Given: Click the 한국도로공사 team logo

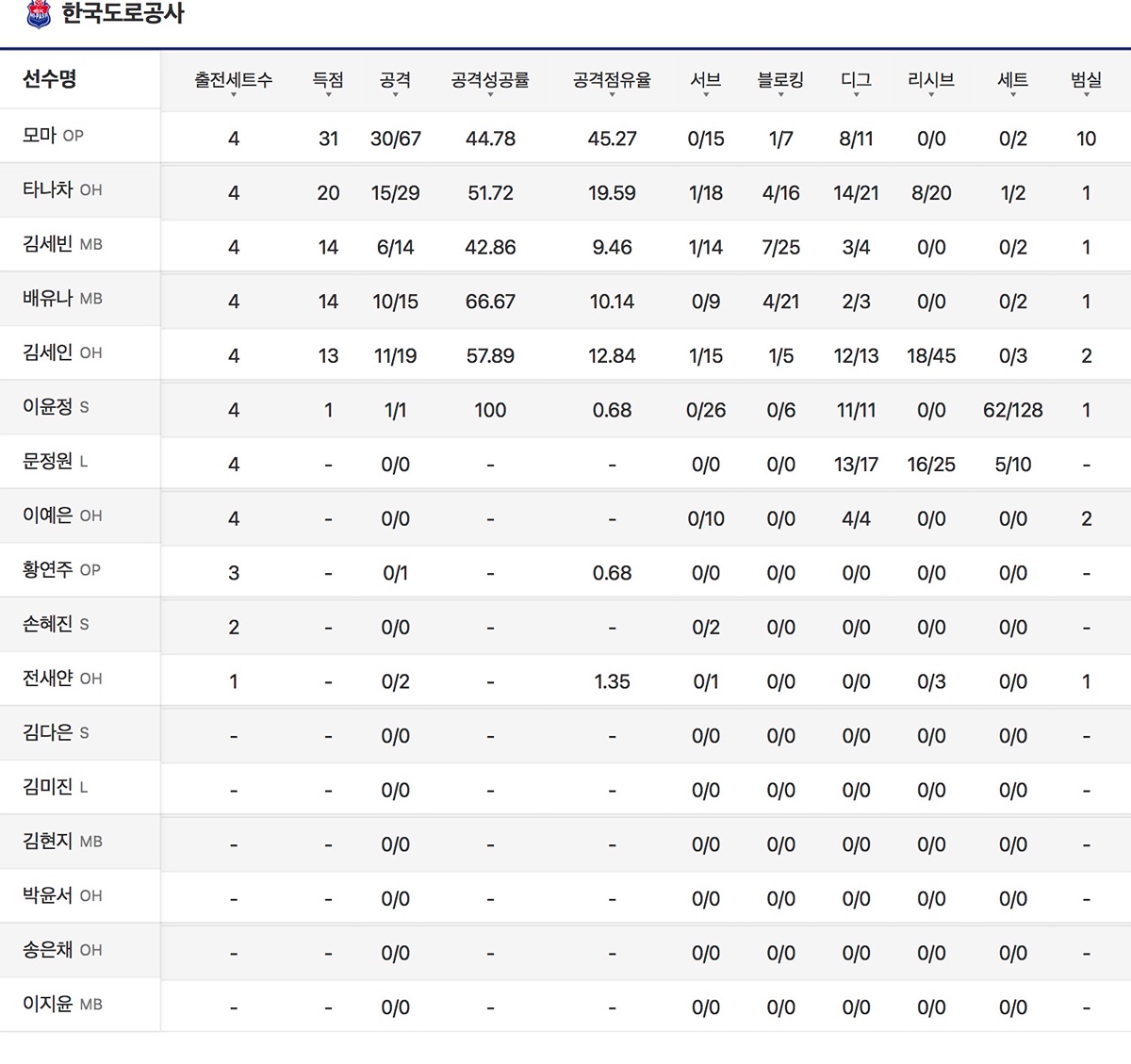Looking at the screenshot, I should coord(38,13).
